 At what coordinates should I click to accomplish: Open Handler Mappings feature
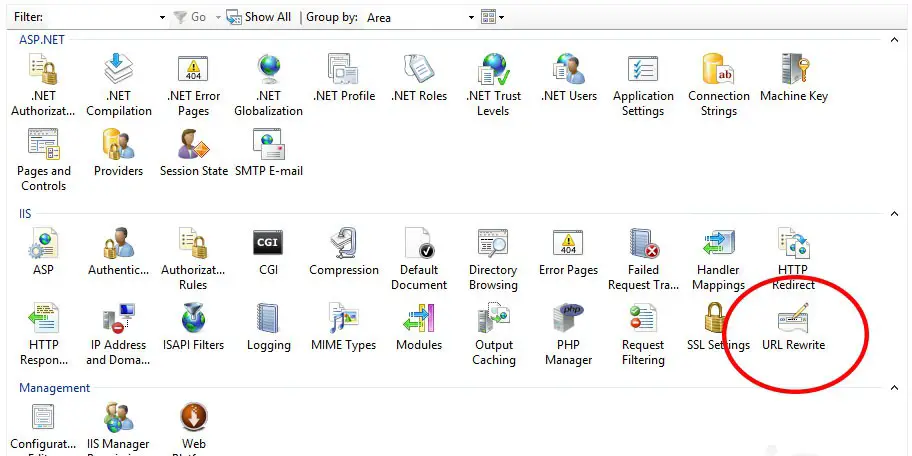click(718, 259)
